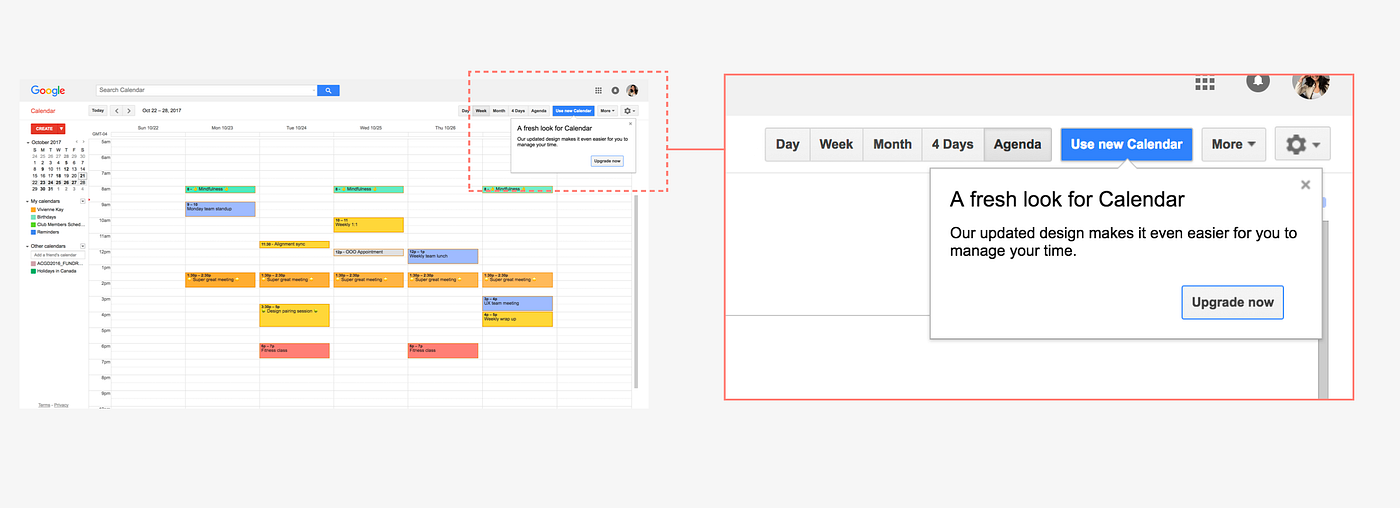Open the Terms link
The height and width of the screenshot is (508, 1400).
(x=44, y=405)
